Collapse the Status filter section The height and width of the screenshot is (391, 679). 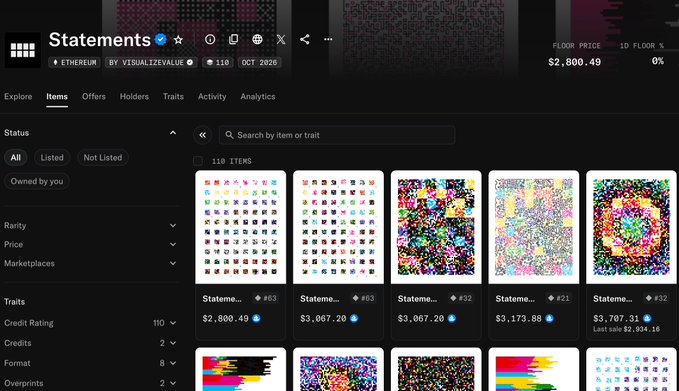coord(173,132)
